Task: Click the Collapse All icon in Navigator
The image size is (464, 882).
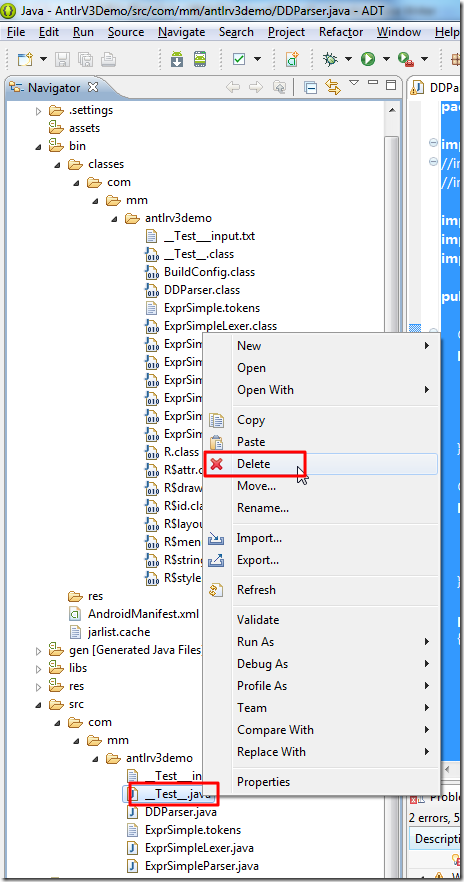Action: pos(310,88)
